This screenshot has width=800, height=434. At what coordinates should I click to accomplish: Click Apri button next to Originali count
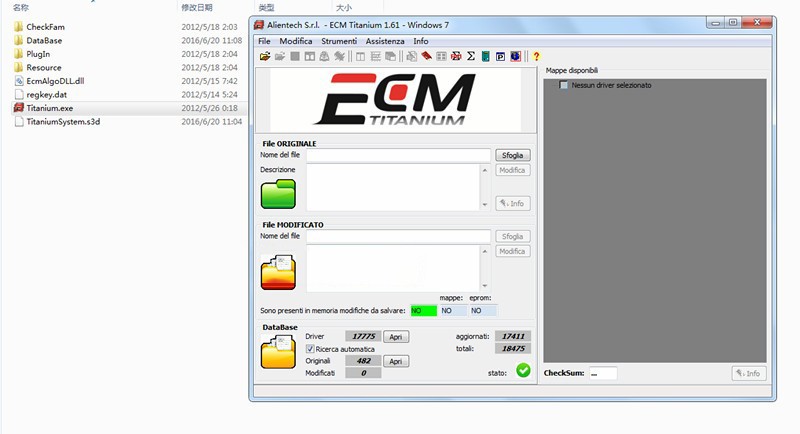[397, 361]
